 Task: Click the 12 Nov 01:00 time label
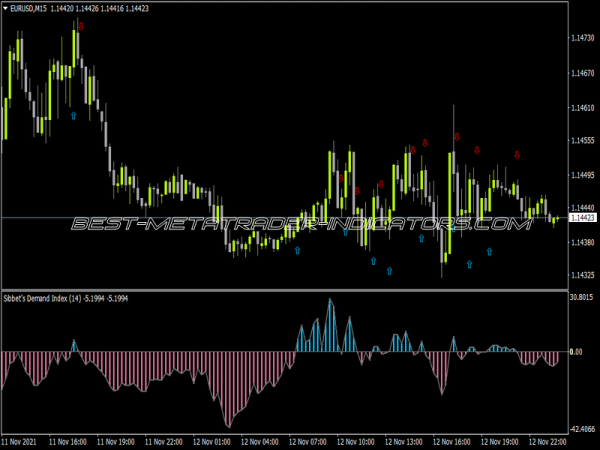pyautogui.click(x=212, y=442)
